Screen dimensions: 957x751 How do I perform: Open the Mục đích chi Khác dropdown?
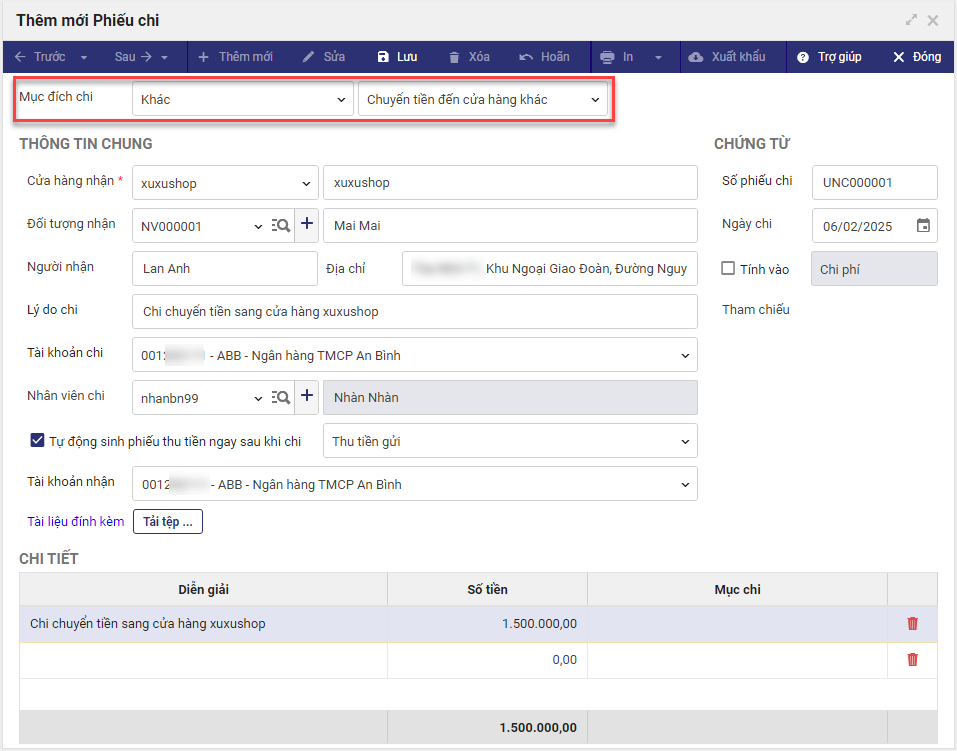point(242,100)
